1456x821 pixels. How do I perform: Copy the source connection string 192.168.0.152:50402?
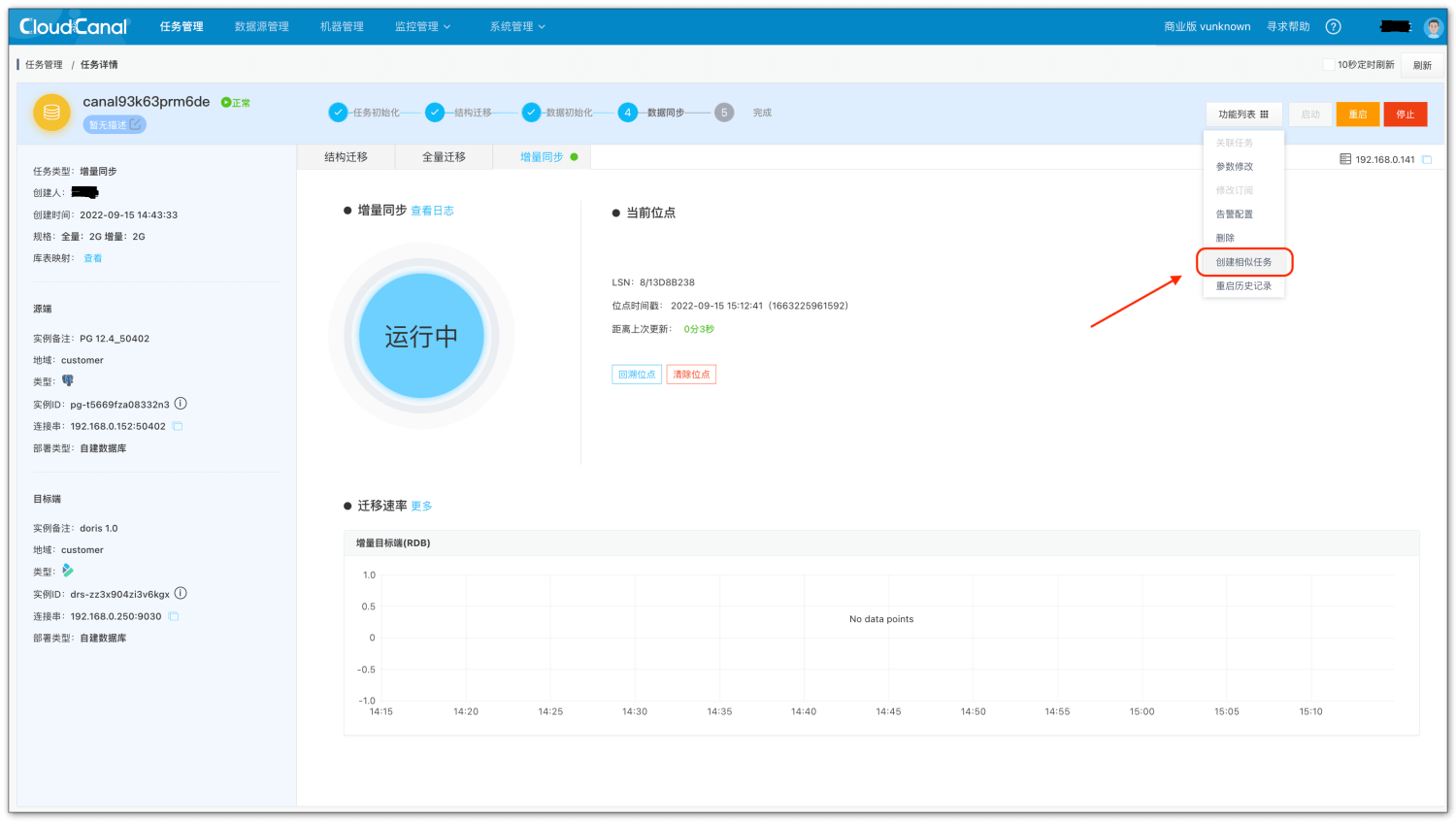pos(178,426)
